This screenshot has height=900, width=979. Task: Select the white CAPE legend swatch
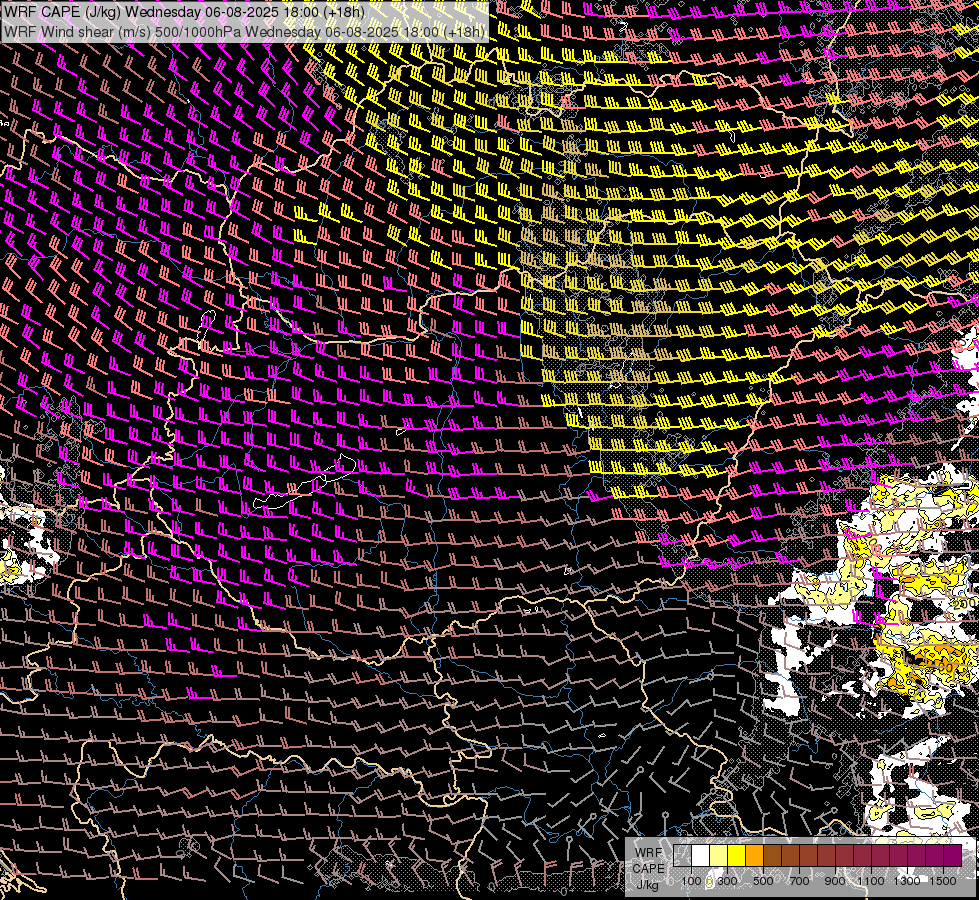[x=701, y=856]
